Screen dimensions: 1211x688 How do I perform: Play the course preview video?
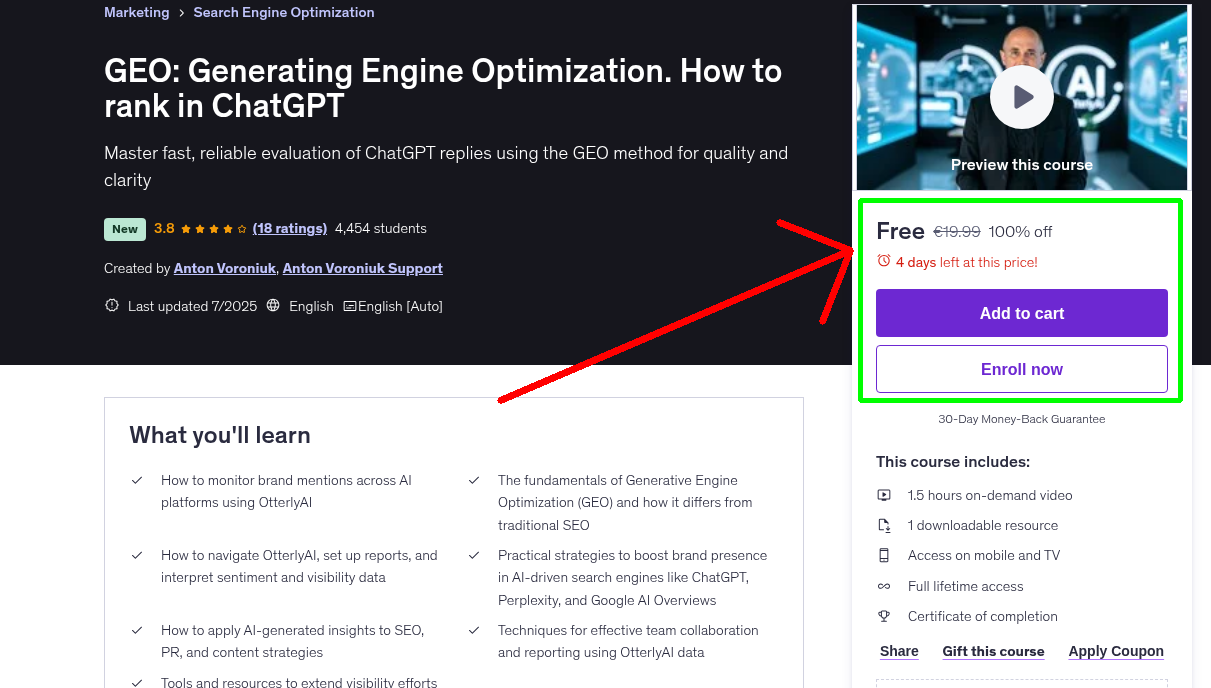[1022, 97]
